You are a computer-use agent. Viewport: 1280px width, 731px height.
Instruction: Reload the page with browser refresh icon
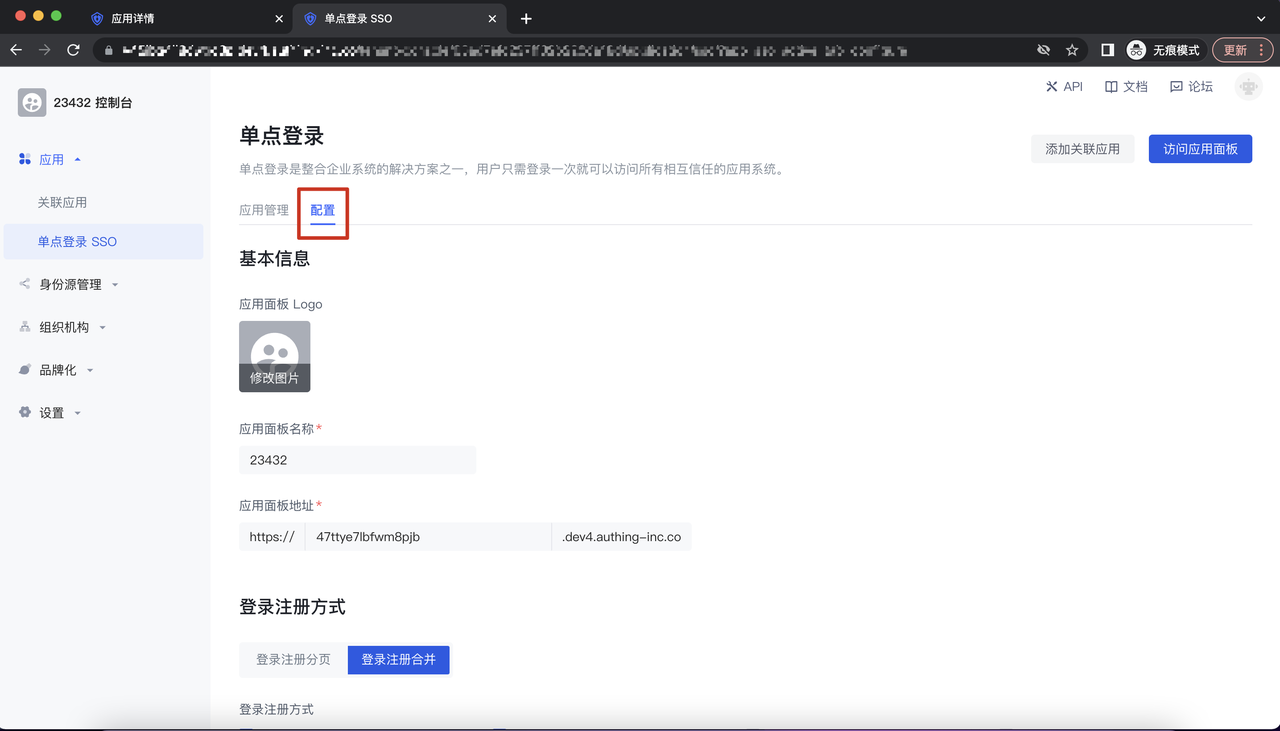click(x=73, y=50)
